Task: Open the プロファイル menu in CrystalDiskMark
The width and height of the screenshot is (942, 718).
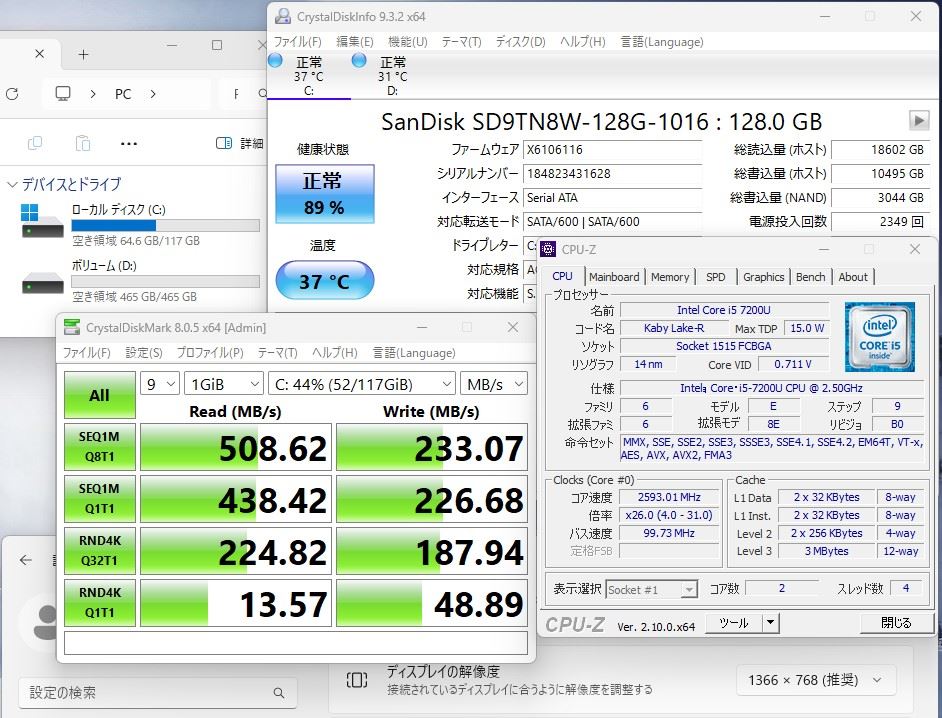Action: (210, 353)
